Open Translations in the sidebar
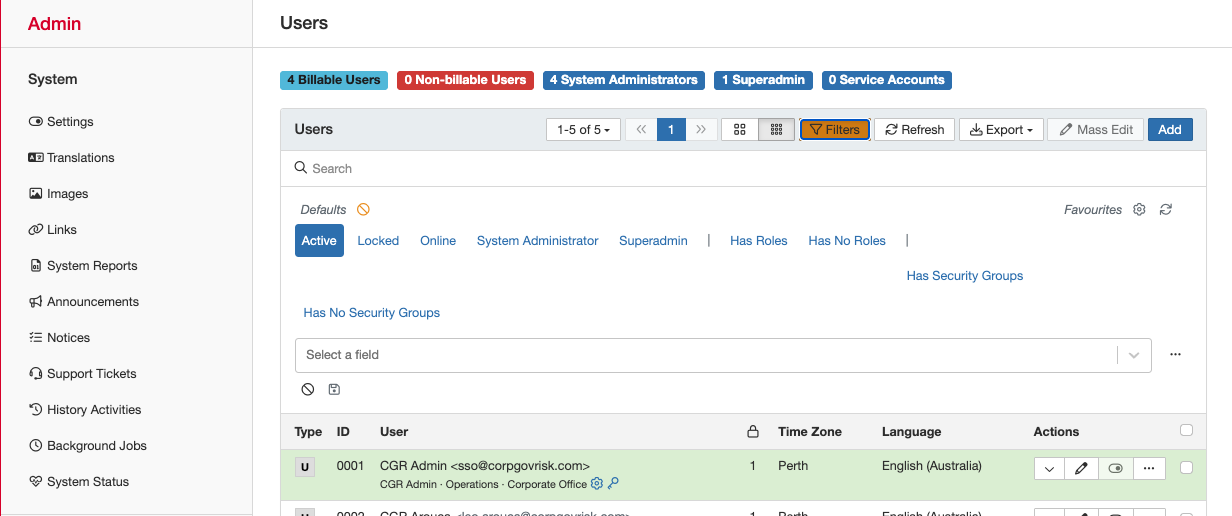The height and width of the screenshot is (516, 1232). click(71, 158)
